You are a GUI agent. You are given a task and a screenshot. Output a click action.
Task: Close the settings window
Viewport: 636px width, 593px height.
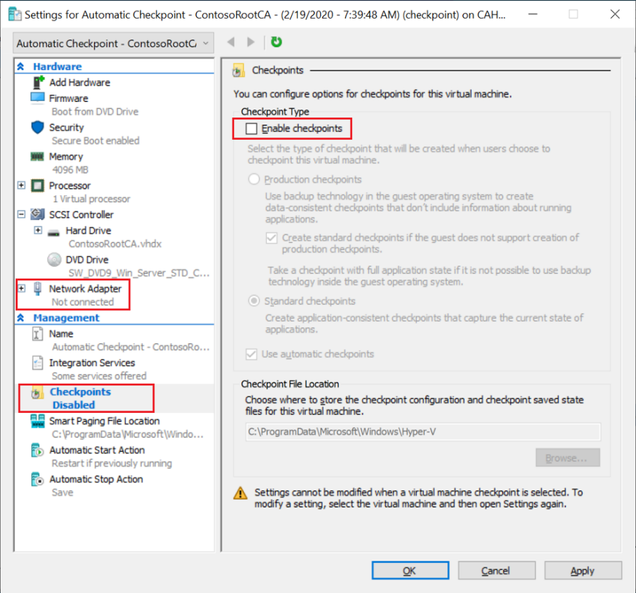point(615,14)
